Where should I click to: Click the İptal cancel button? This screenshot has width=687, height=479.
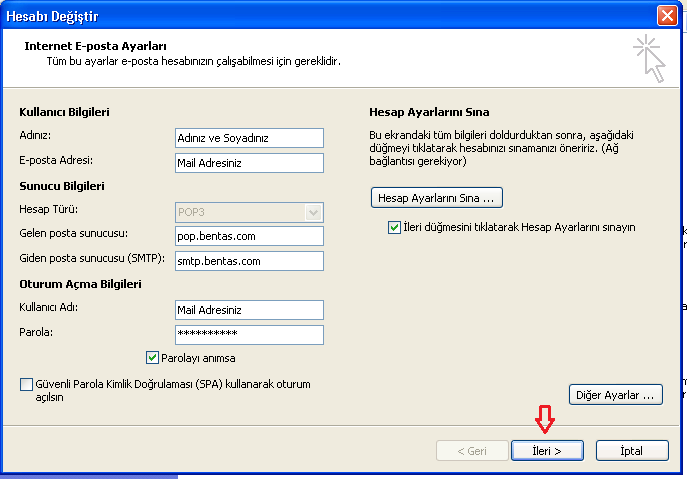pyautogui.click(x=632, y=451)
